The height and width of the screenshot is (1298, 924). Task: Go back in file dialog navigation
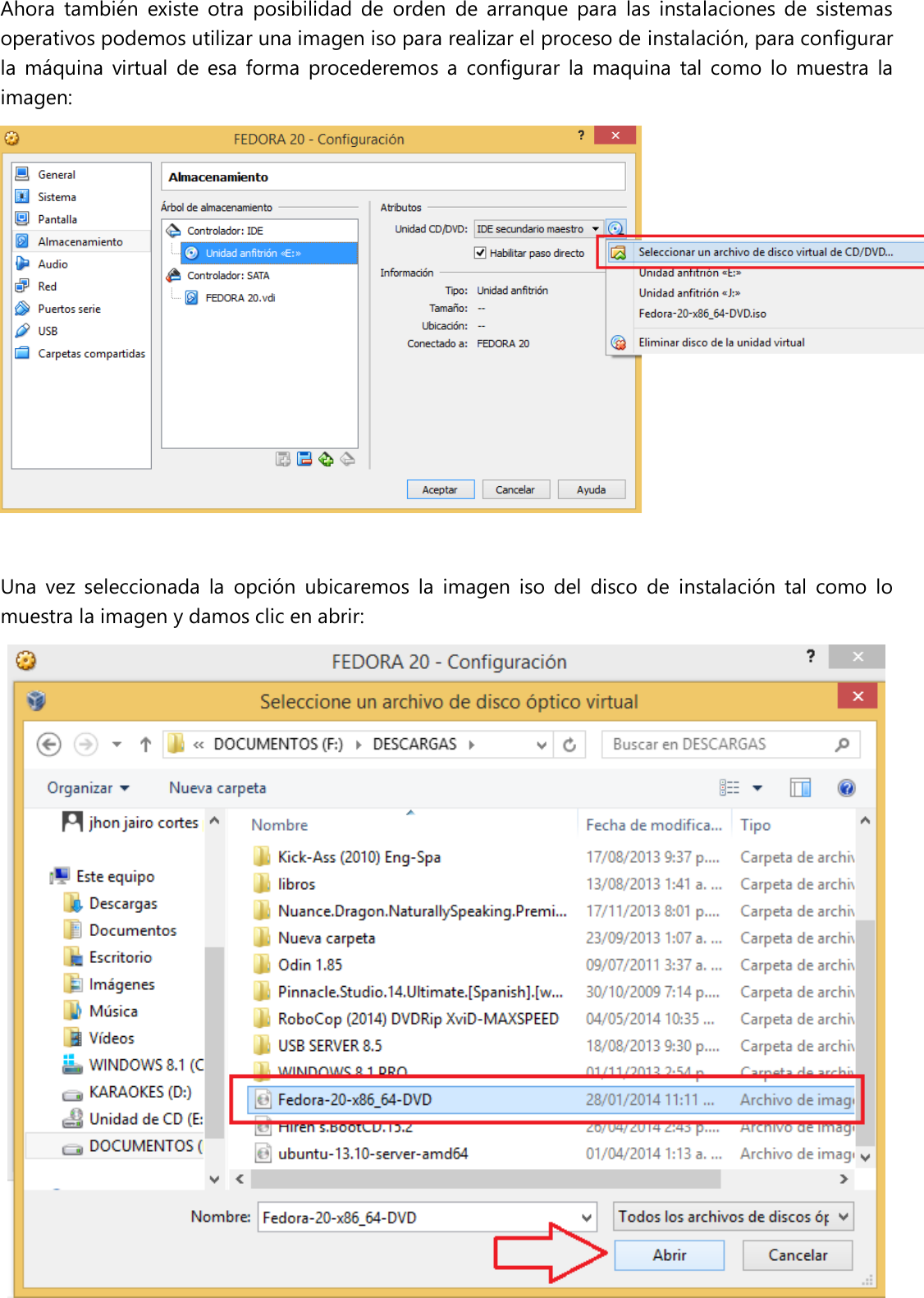(49, 745)
